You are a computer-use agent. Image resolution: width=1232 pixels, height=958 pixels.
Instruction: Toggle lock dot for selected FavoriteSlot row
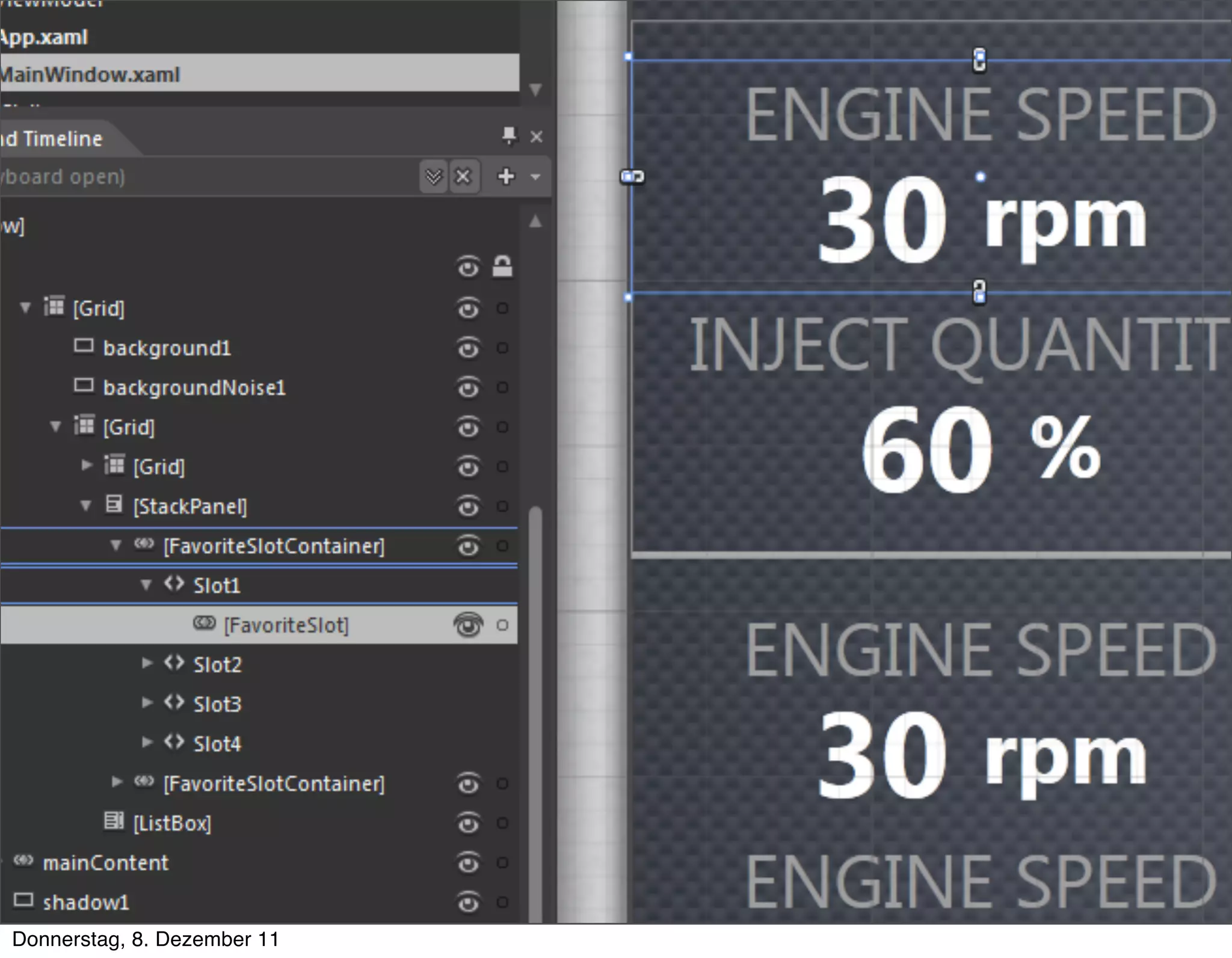(x=502, y=625)
